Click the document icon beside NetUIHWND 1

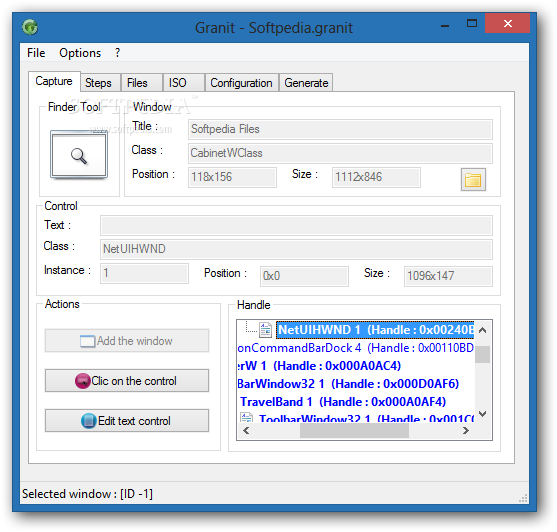coord(265,330)
